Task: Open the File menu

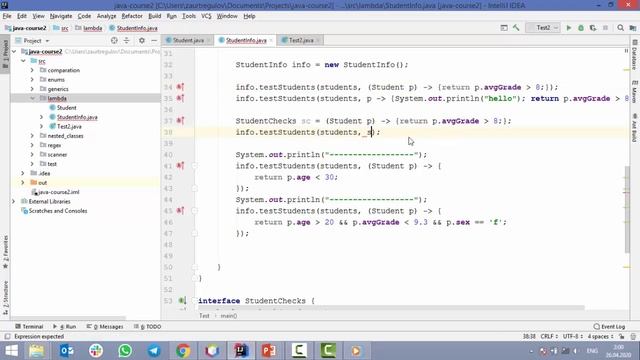Action: coord(7,16)
